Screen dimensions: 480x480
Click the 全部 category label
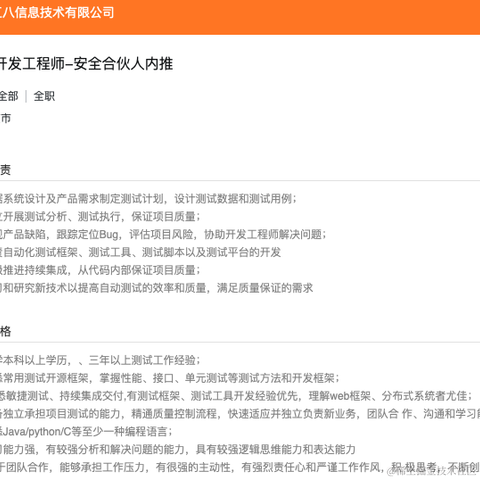pyautogui.click(x=9, y=96)
